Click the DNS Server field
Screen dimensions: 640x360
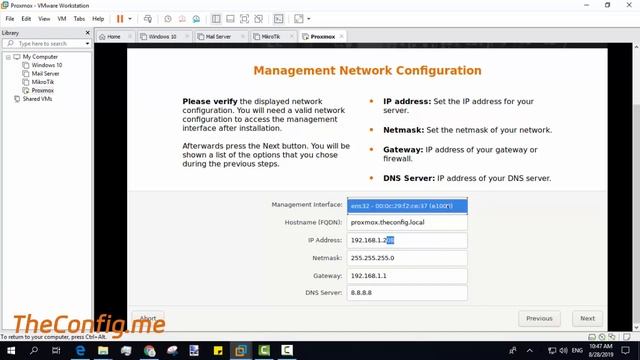pyautogui.click(x=407, y=293)
